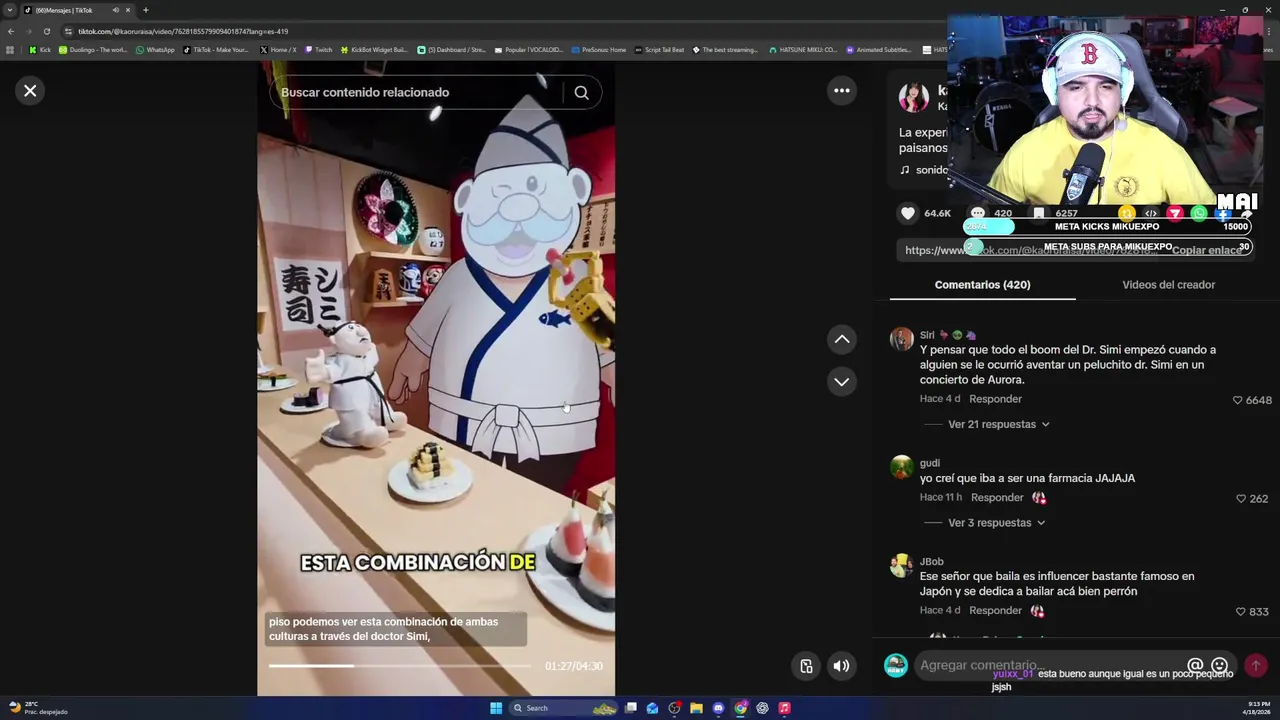Open File Explorer from the taskbar
This screenshot has height=720, width=1280.
[696, 708]
